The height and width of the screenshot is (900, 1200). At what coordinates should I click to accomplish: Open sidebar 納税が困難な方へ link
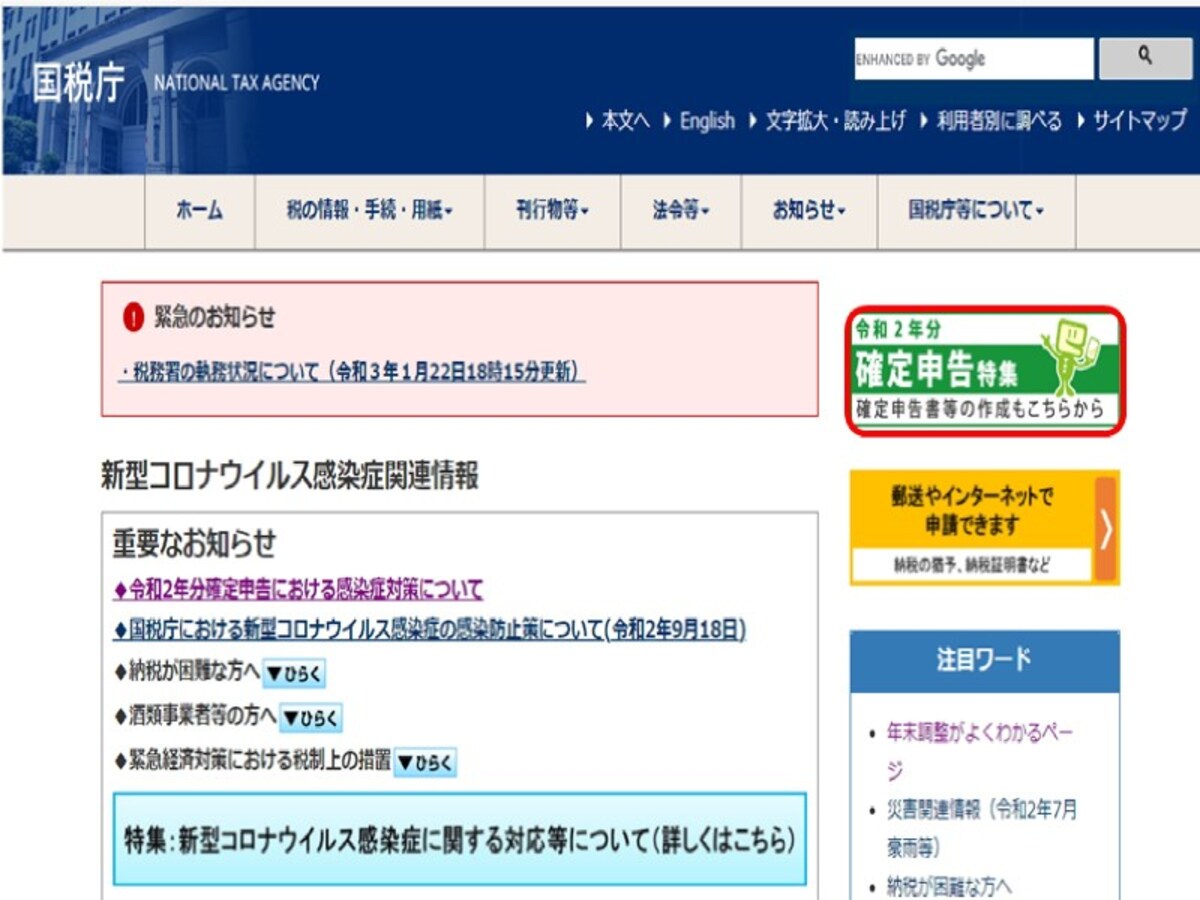949,886
